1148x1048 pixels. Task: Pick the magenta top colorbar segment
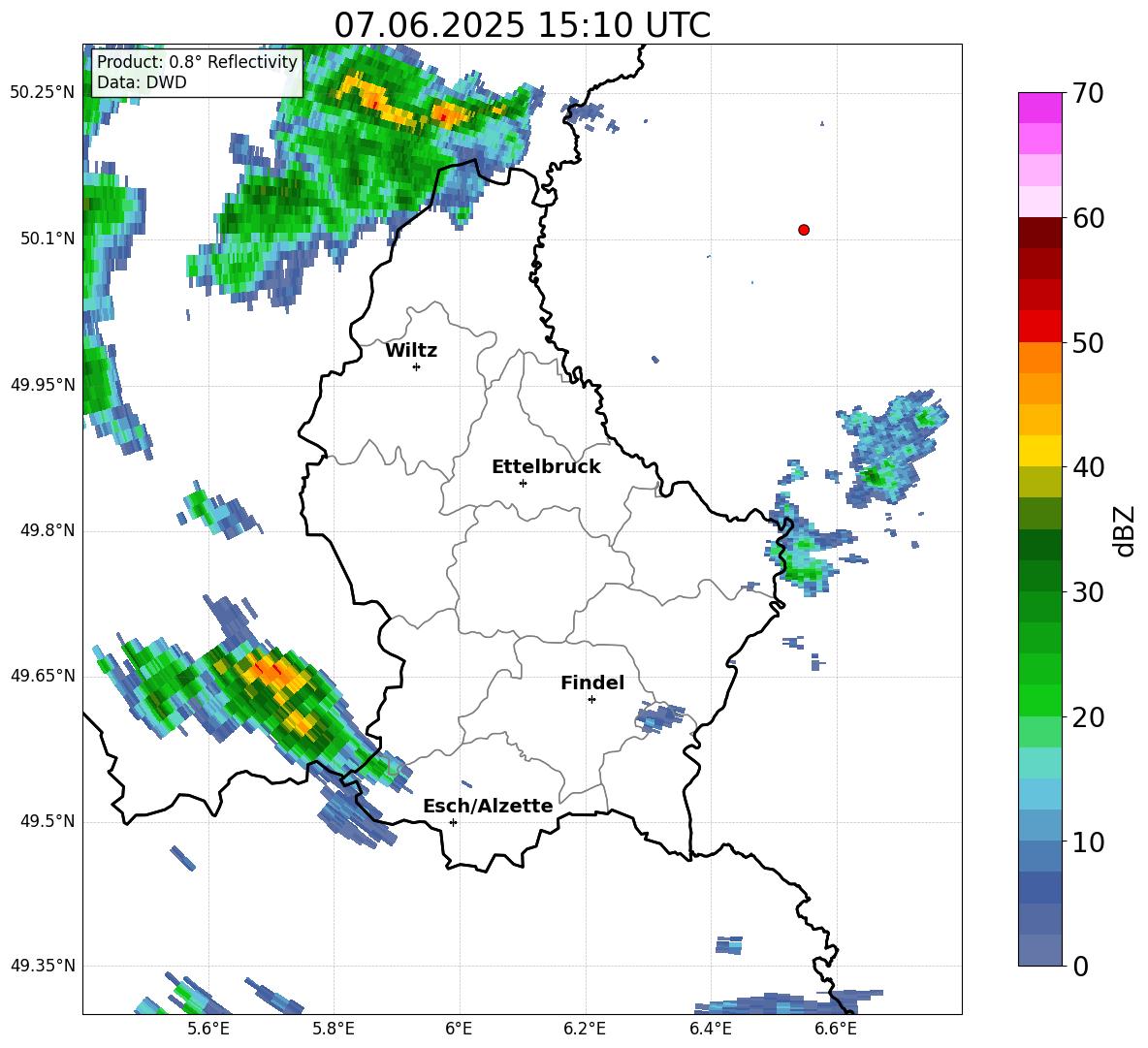[x=1039, y=109]
